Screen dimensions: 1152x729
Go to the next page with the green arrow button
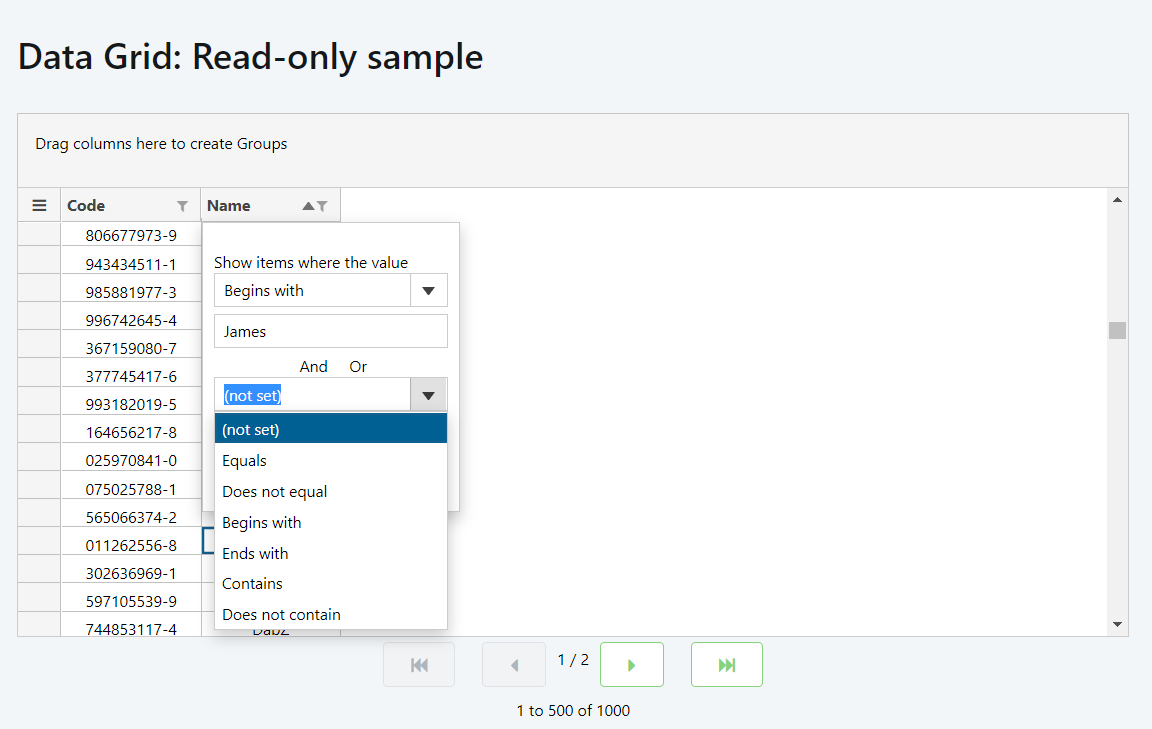pyautogui.click(x=632, y=664)
